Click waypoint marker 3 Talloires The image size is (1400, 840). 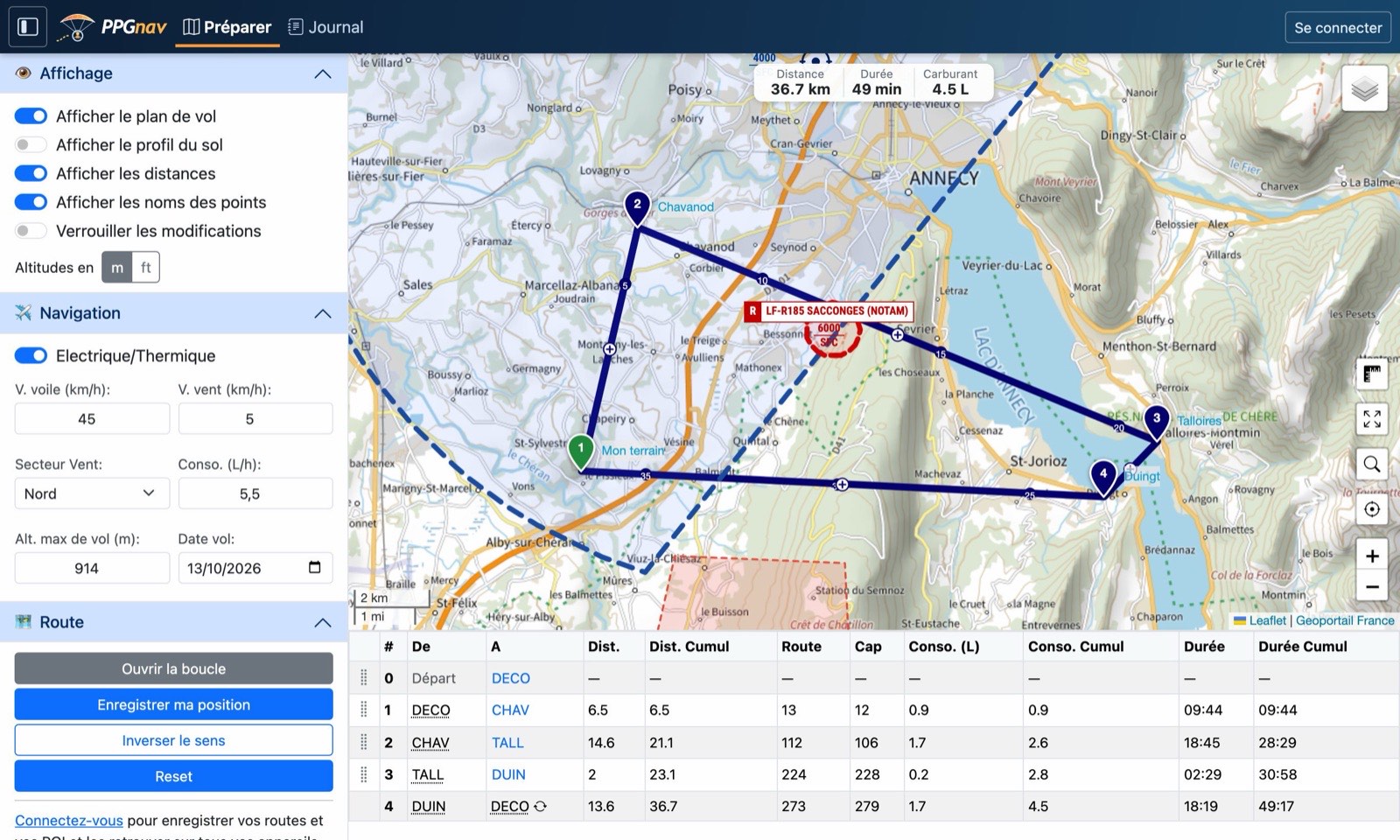pyautogui.click(x=1157, y=422)
